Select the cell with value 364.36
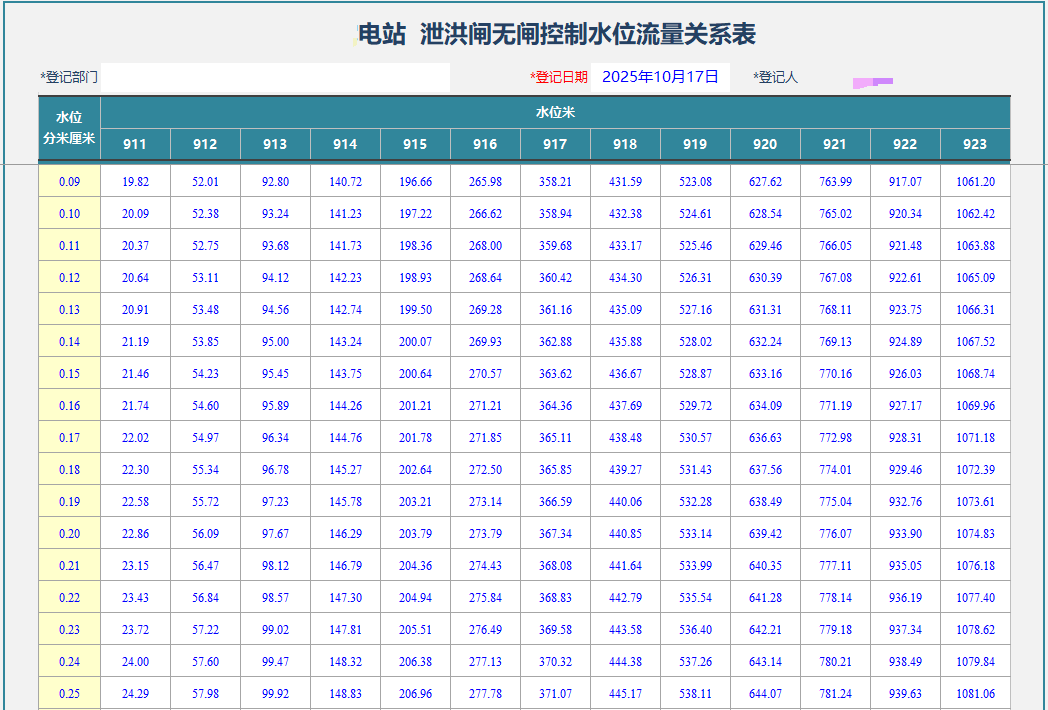Viewport: 1048px width, 710px height. click(555, 406)
